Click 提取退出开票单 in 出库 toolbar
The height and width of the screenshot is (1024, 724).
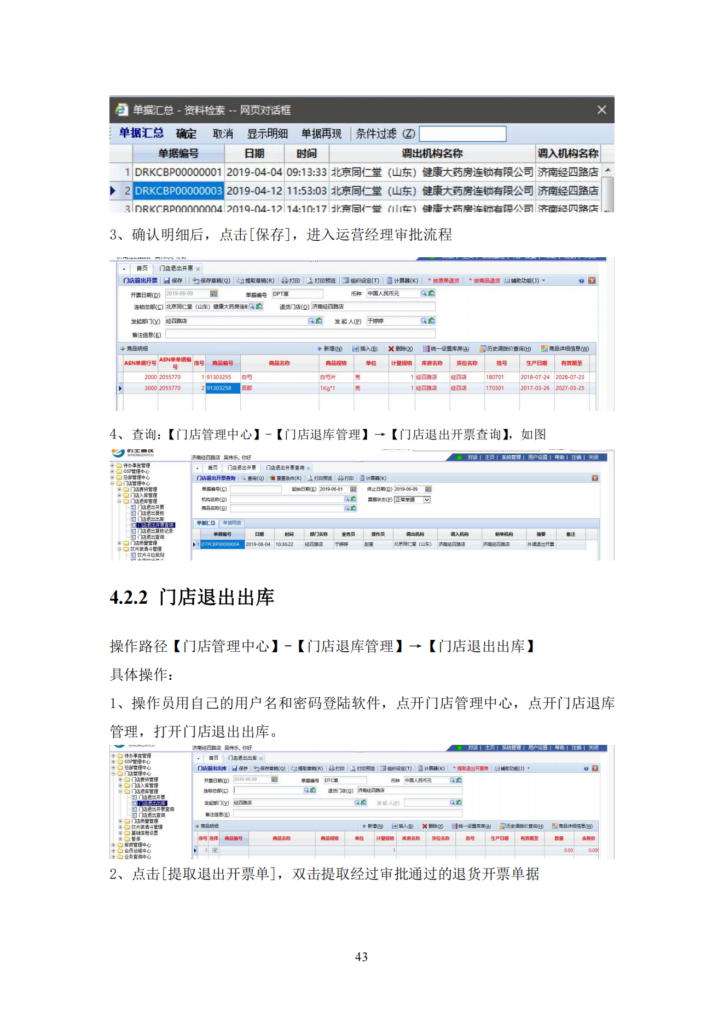(x=471, y=769)
